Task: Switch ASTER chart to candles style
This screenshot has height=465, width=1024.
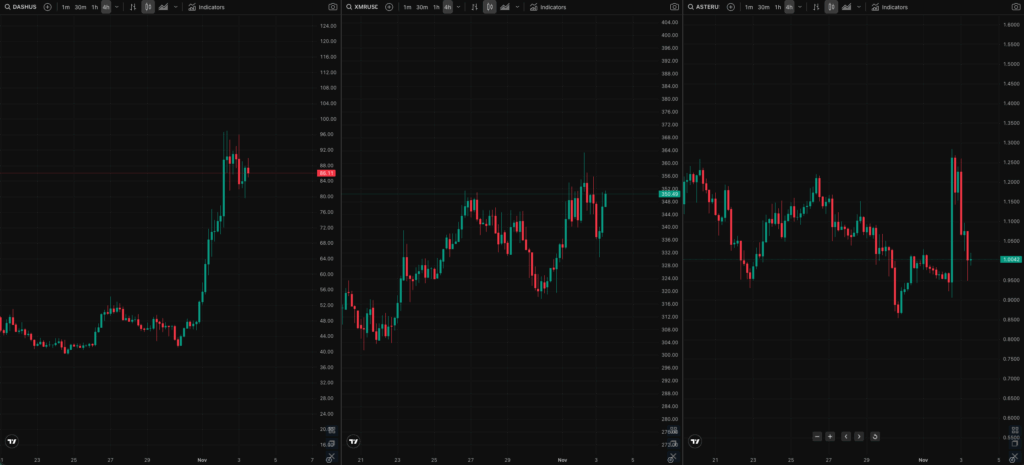Action: click(x=831, y=7)
